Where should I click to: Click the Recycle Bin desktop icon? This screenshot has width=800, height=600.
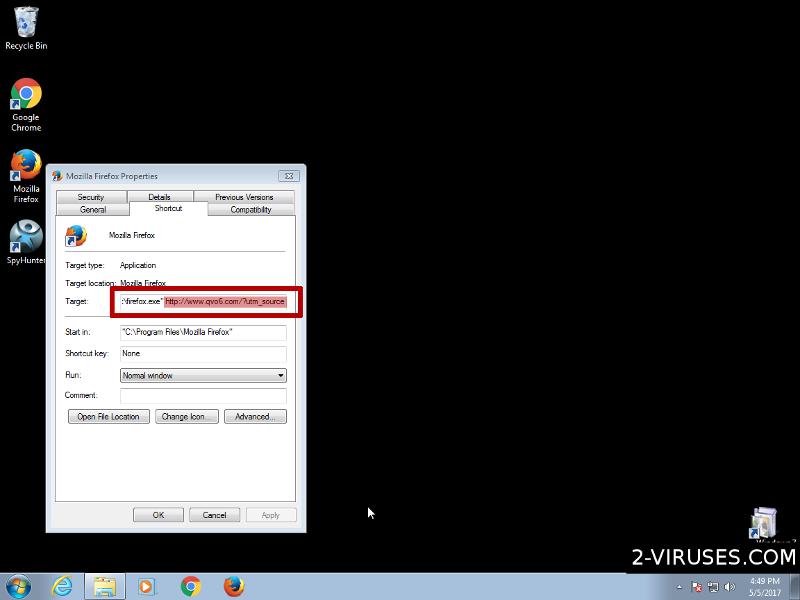pyautogui.click(x=26, y=28)
